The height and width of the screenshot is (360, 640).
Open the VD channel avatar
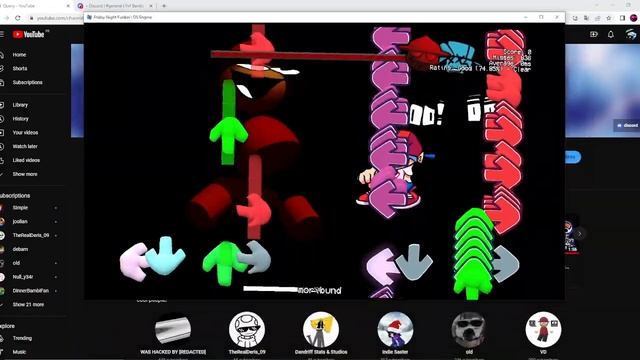pos(543,329)
